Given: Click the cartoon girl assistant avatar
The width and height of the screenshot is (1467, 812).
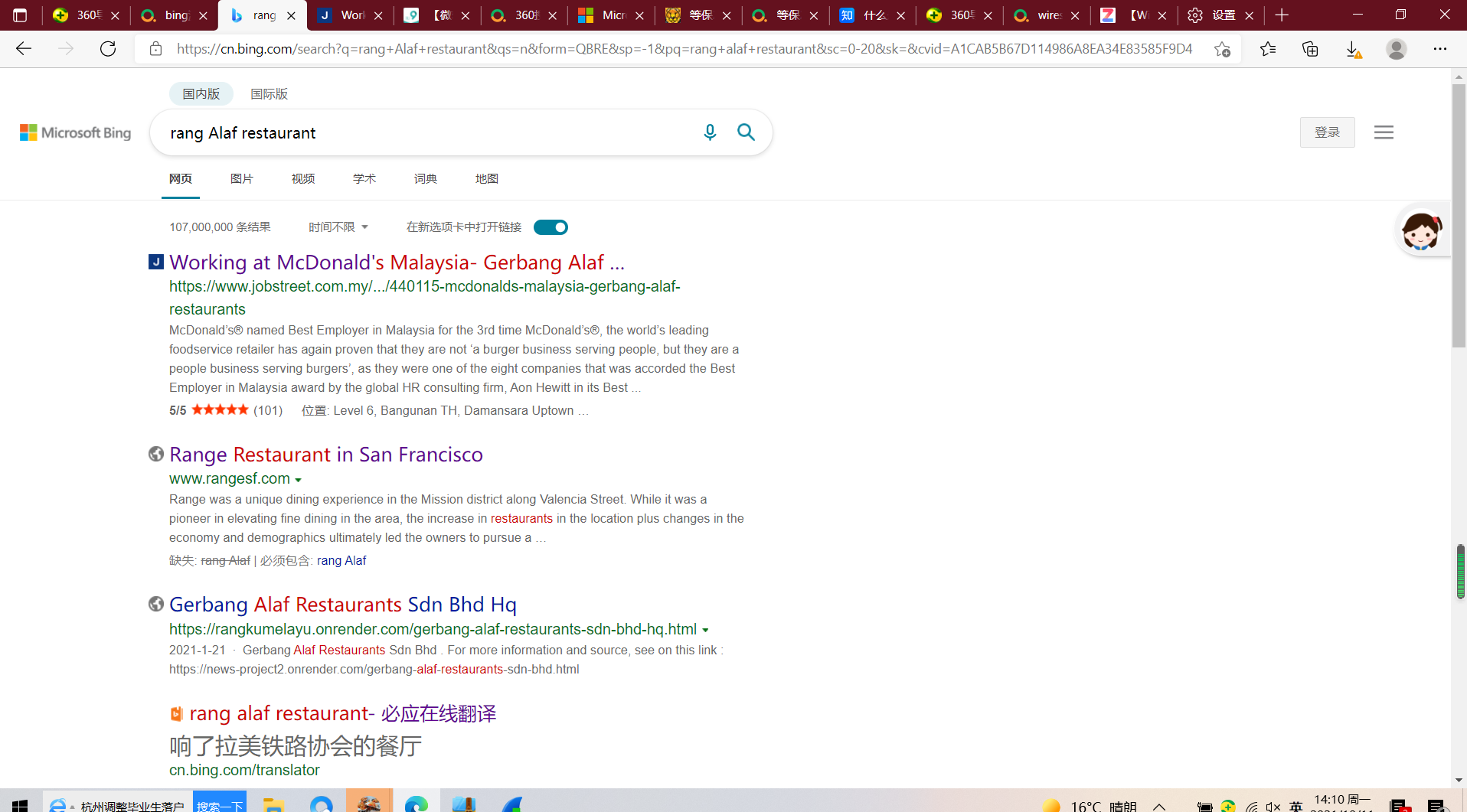Looking at the screenshot, I should (x=1422, y=230).
